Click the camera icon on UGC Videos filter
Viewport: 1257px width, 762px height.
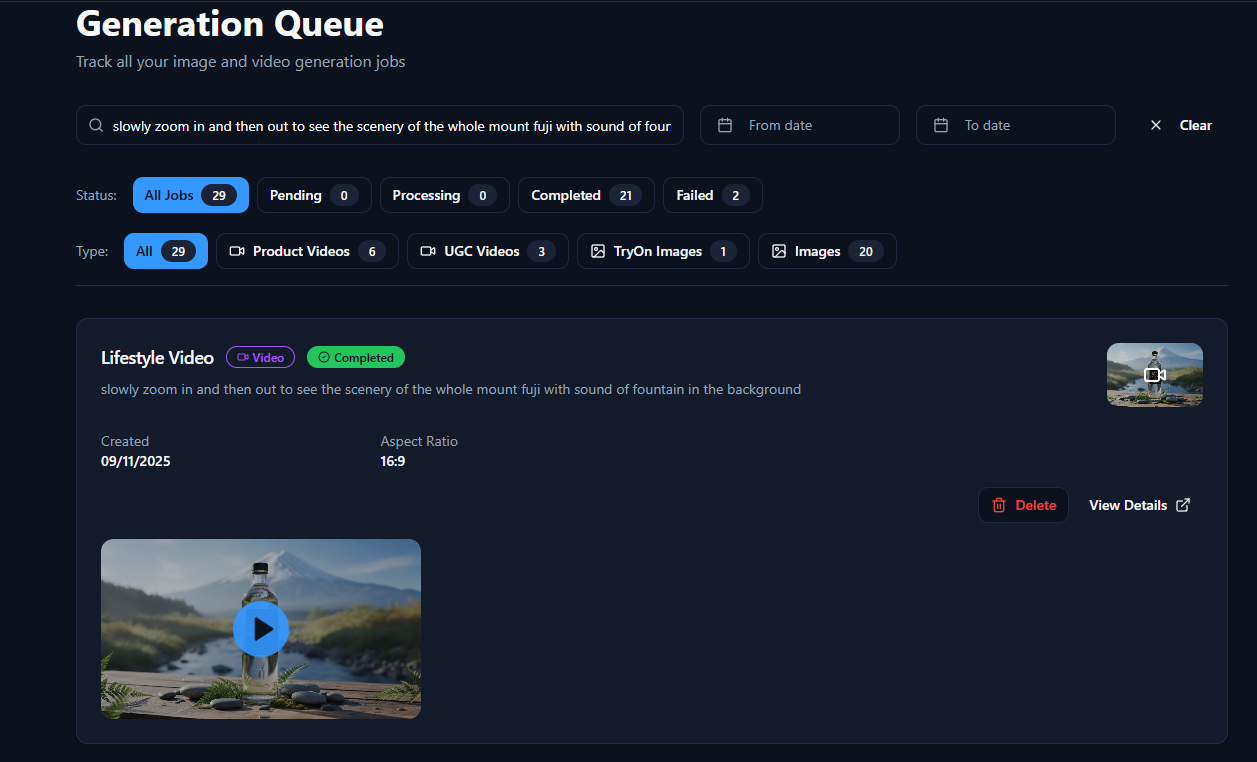coord(427,251)
